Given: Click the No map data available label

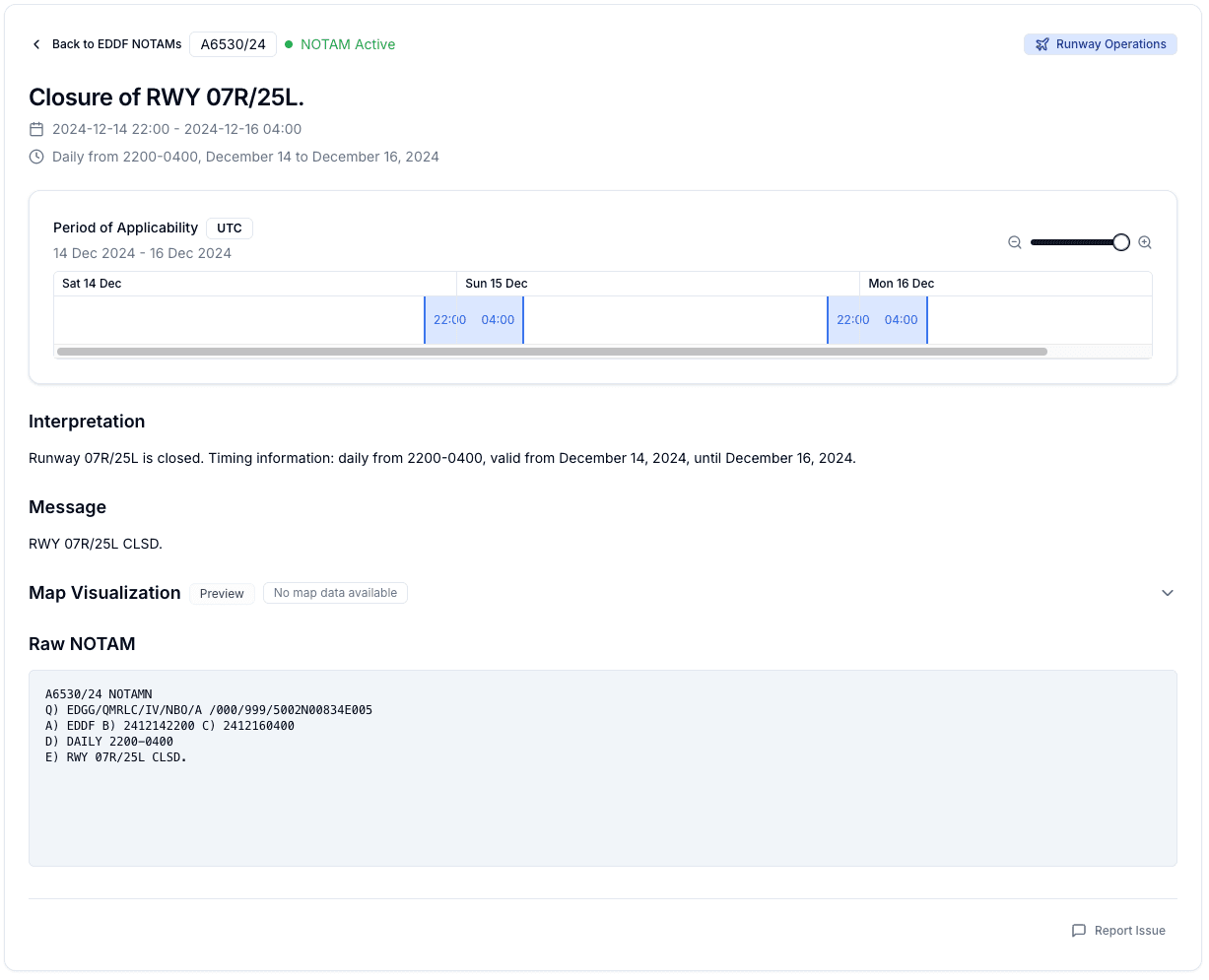Looking at the screenshot, I should click(x=335, y=593).
